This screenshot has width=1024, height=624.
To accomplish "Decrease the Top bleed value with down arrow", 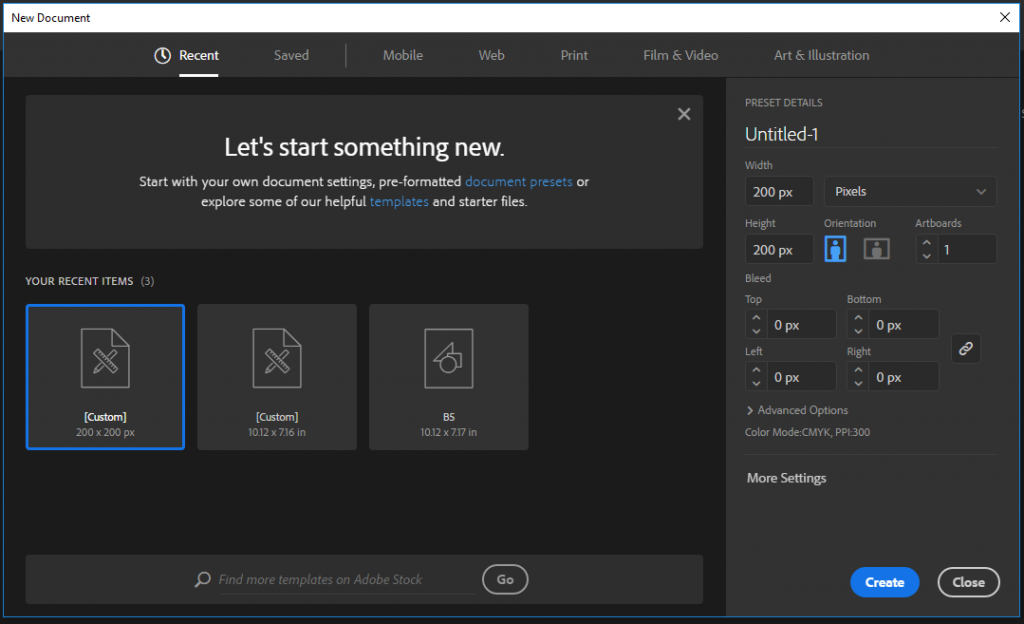I will pos(755,331).
